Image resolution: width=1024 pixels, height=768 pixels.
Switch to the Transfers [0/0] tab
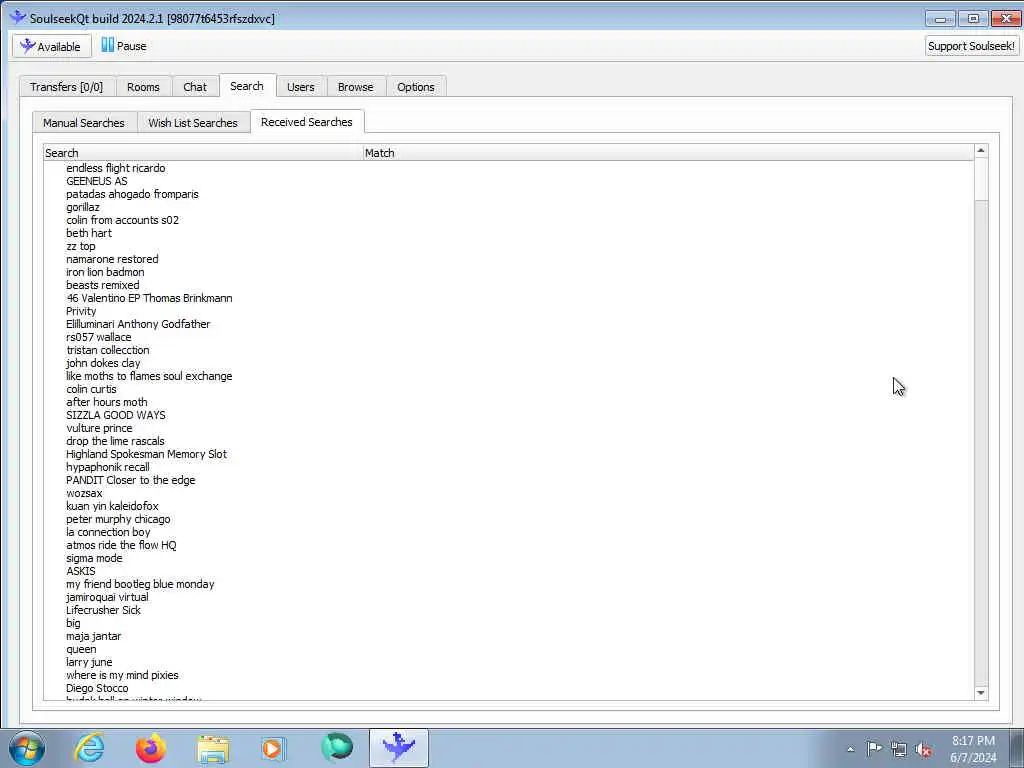point(67,87)
